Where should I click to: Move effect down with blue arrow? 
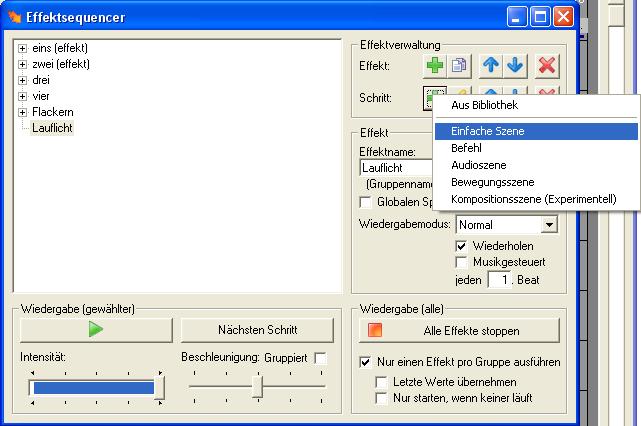(x=515, y=66)
